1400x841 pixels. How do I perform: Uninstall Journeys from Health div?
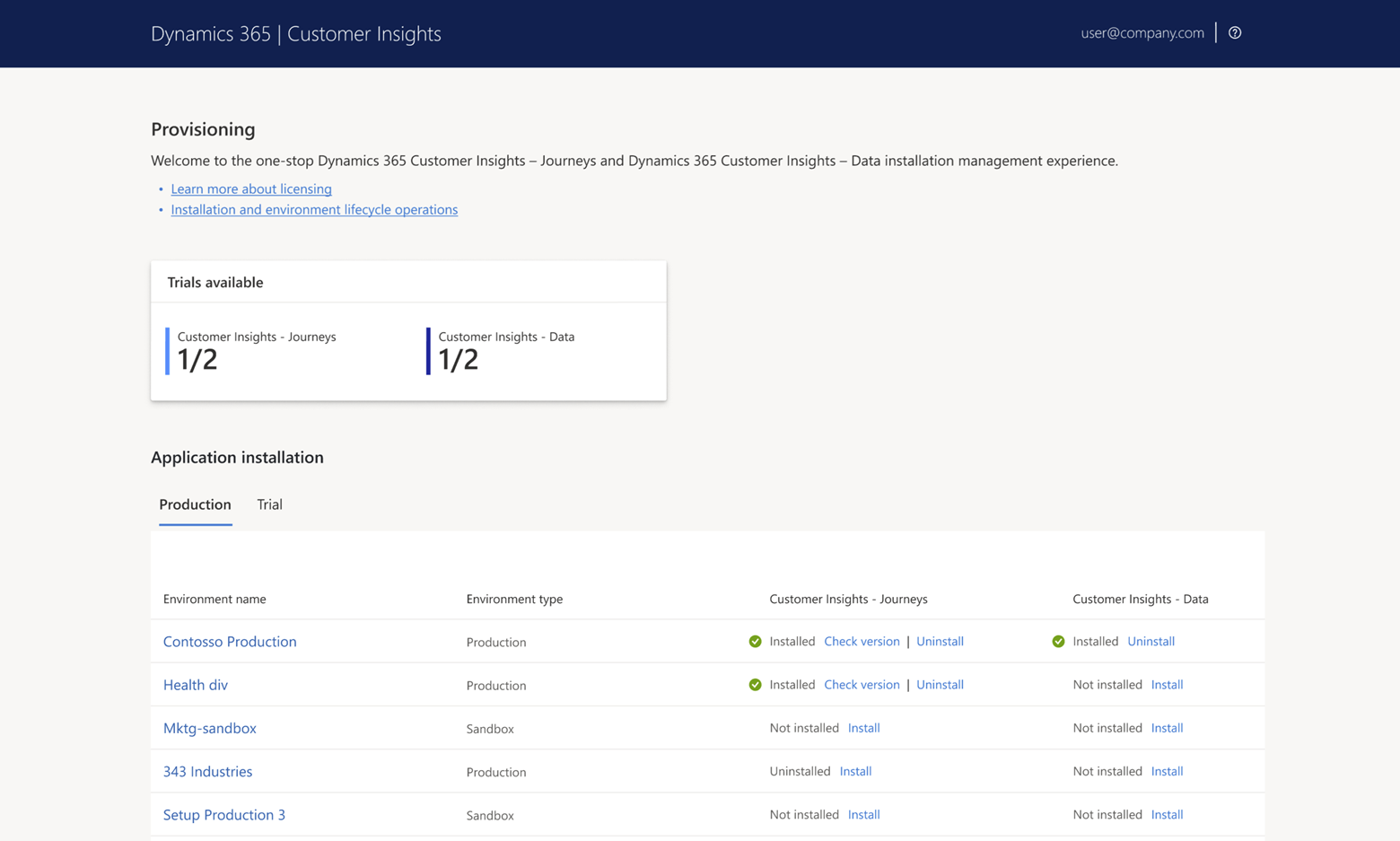click(940, 685)
